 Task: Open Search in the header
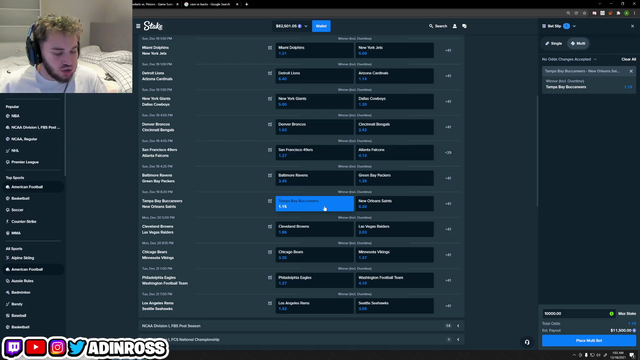point(438,26)
